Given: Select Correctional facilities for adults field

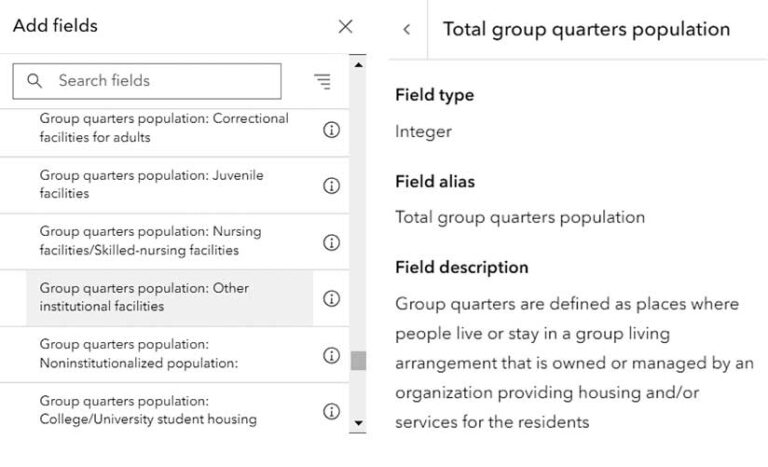Looking at the screenshot, I should [x=164, y=128].
